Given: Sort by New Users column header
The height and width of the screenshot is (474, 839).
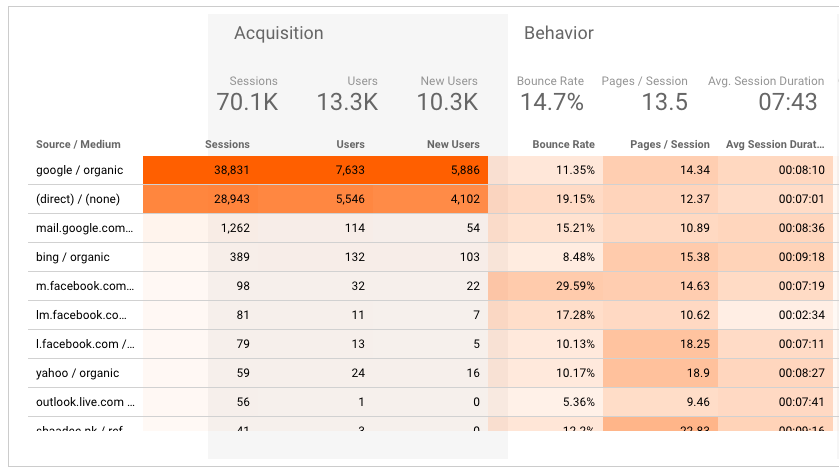Looking at the screenshot, I should tap(453, 145).
